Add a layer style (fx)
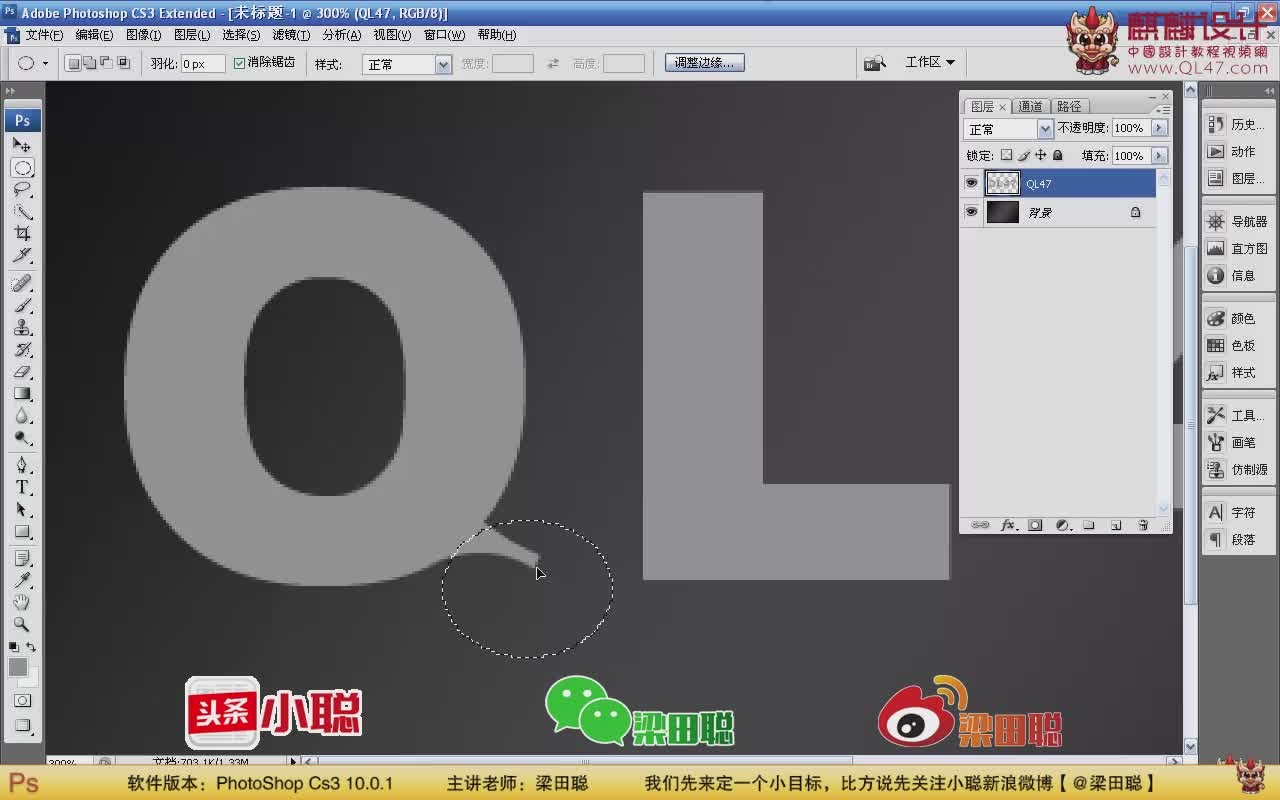1280x800 pixels. pyautogui.click(x=1008, y=525)
